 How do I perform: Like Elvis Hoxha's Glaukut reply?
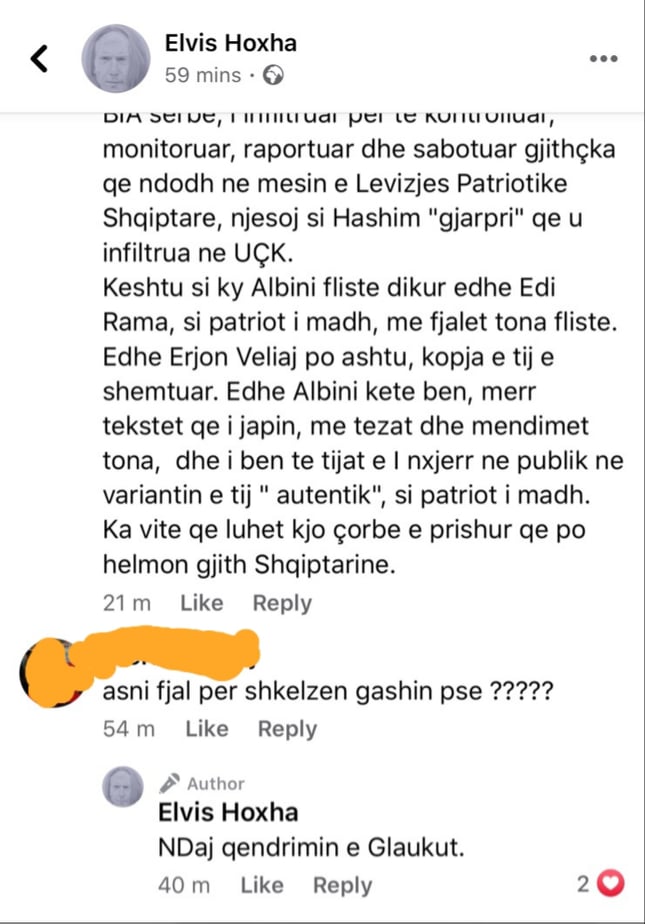click(262, 885)
